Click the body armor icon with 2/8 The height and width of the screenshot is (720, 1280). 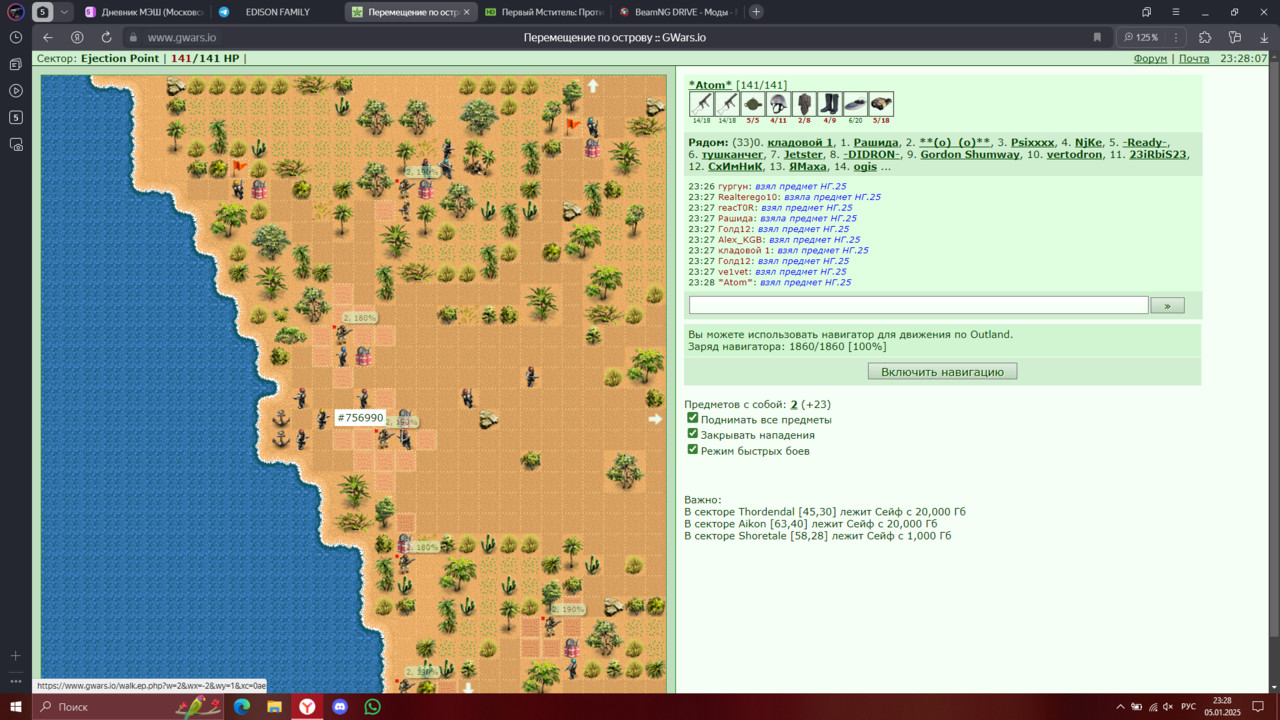805,104
